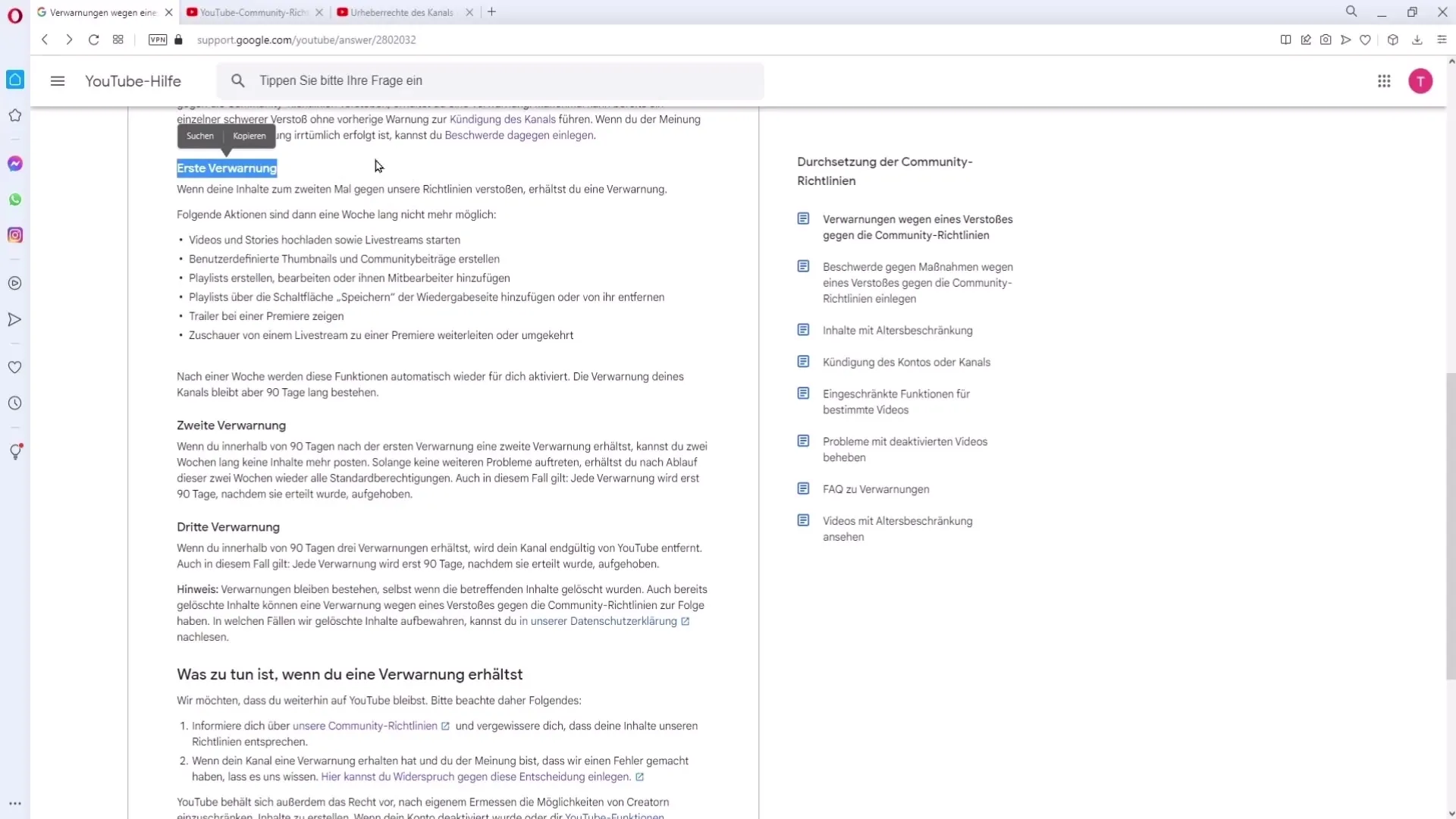Open the browser tab search magnifier
This screenshot has height=819, width=1456.
(x=1351, y=11)
